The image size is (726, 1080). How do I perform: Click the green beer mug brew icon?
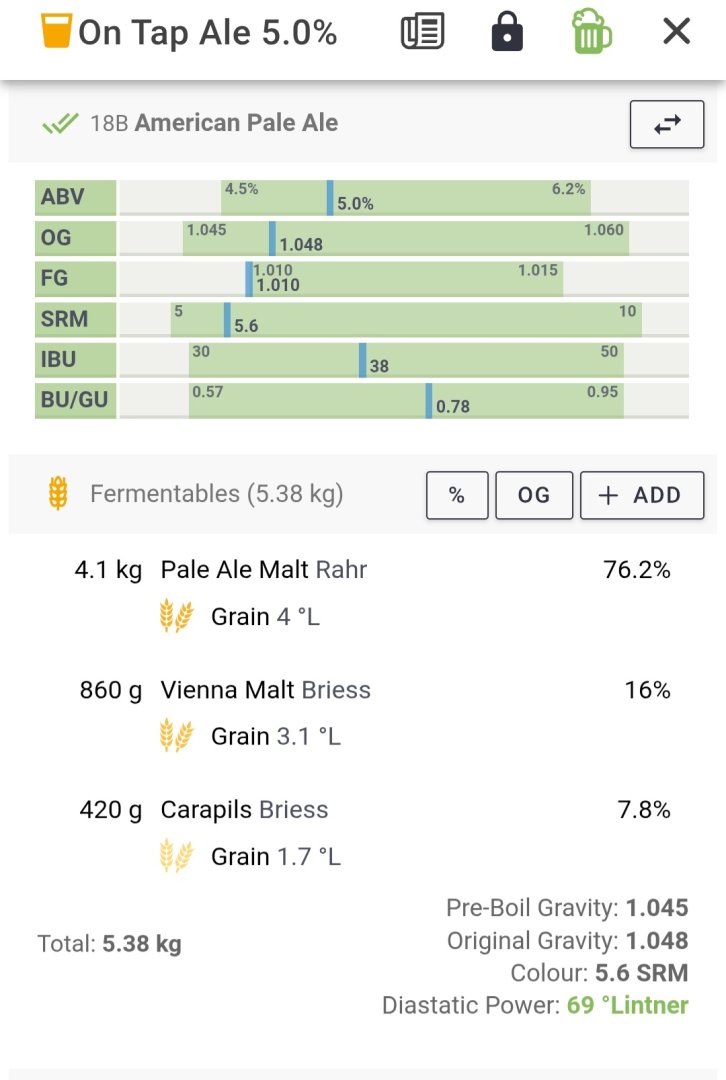point(591,31)
